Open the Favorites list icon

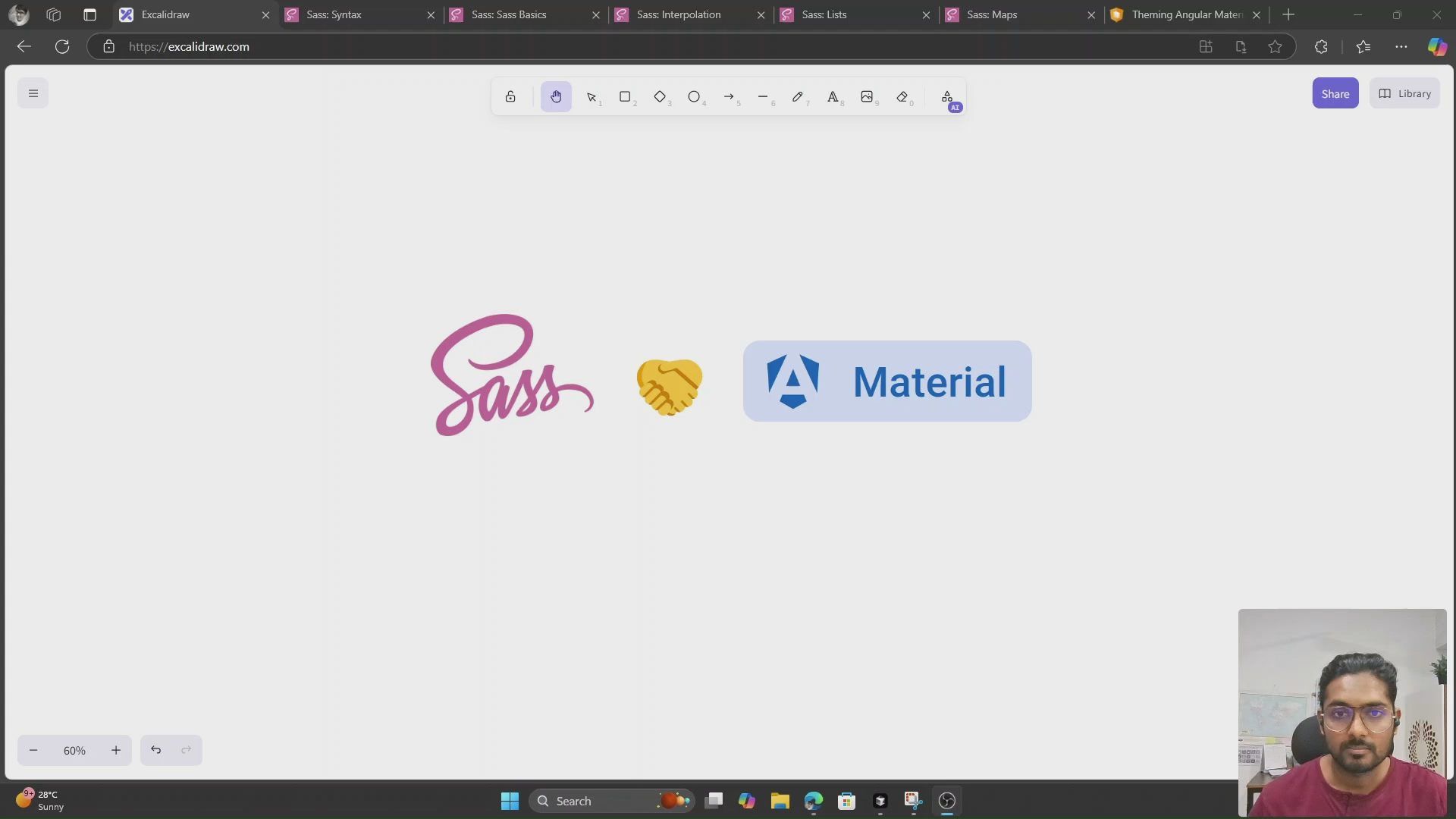[x=1363, y=46]
